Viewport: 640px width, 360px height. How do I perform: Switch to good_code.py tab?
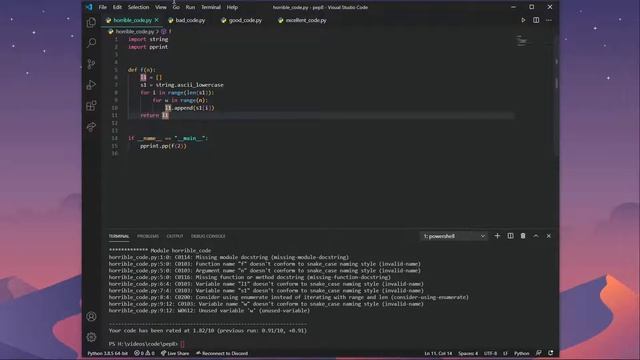pos(242,20)
